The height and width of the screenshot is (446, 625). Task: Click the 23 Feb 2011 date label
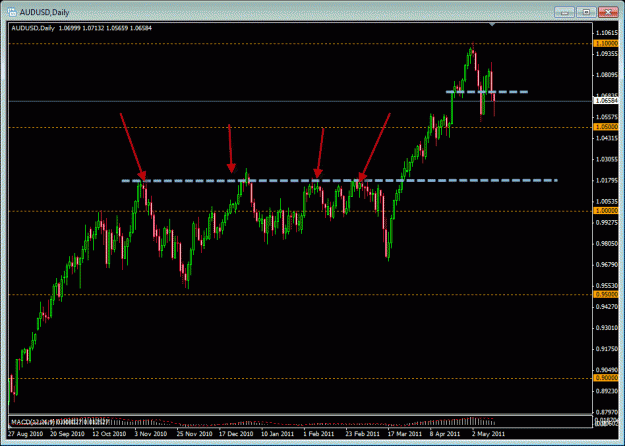click(x=362, y=434)
